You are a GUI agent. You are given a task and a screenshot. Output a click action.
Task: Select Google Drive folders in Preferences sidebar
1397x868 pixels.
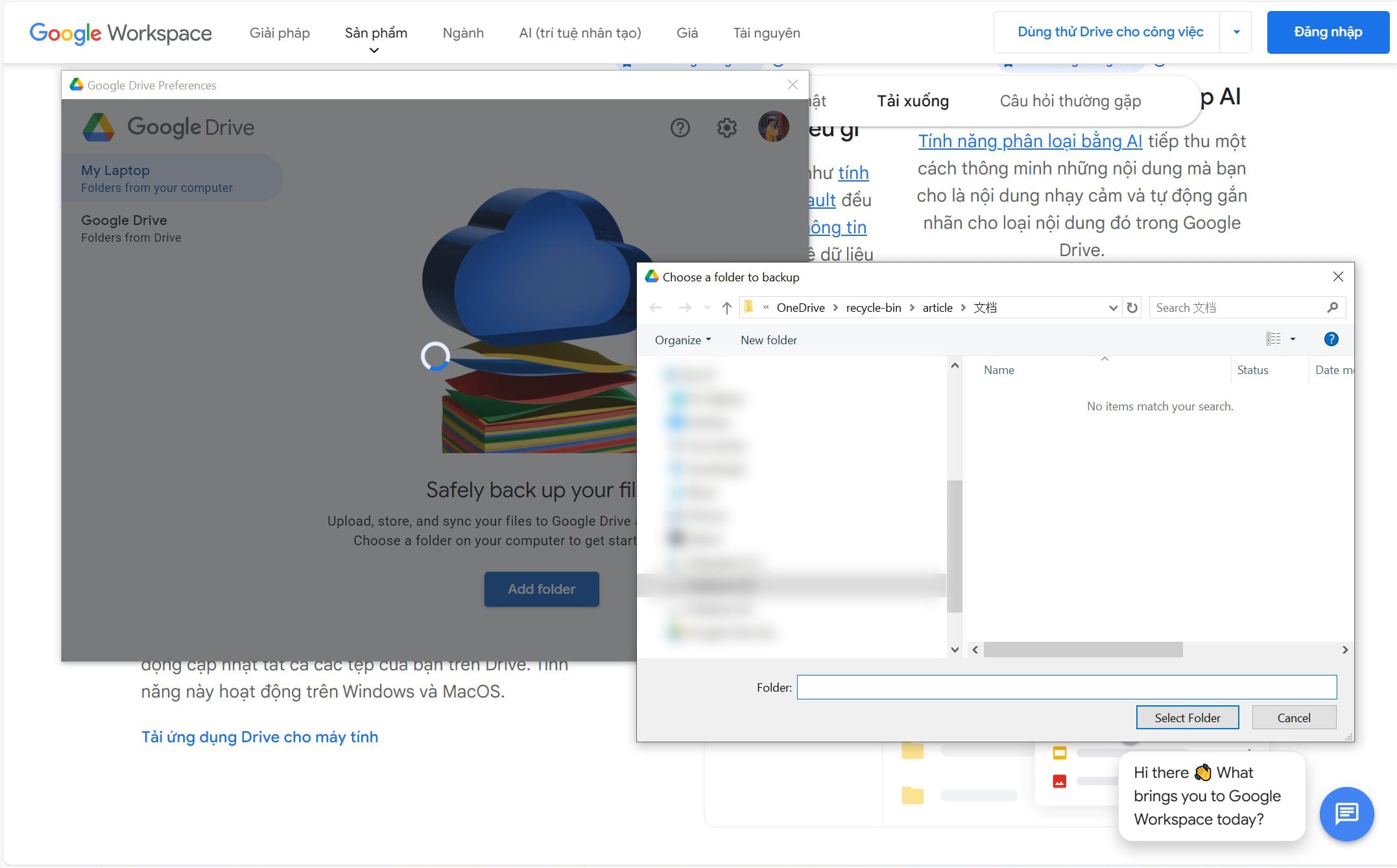[172, 228]
